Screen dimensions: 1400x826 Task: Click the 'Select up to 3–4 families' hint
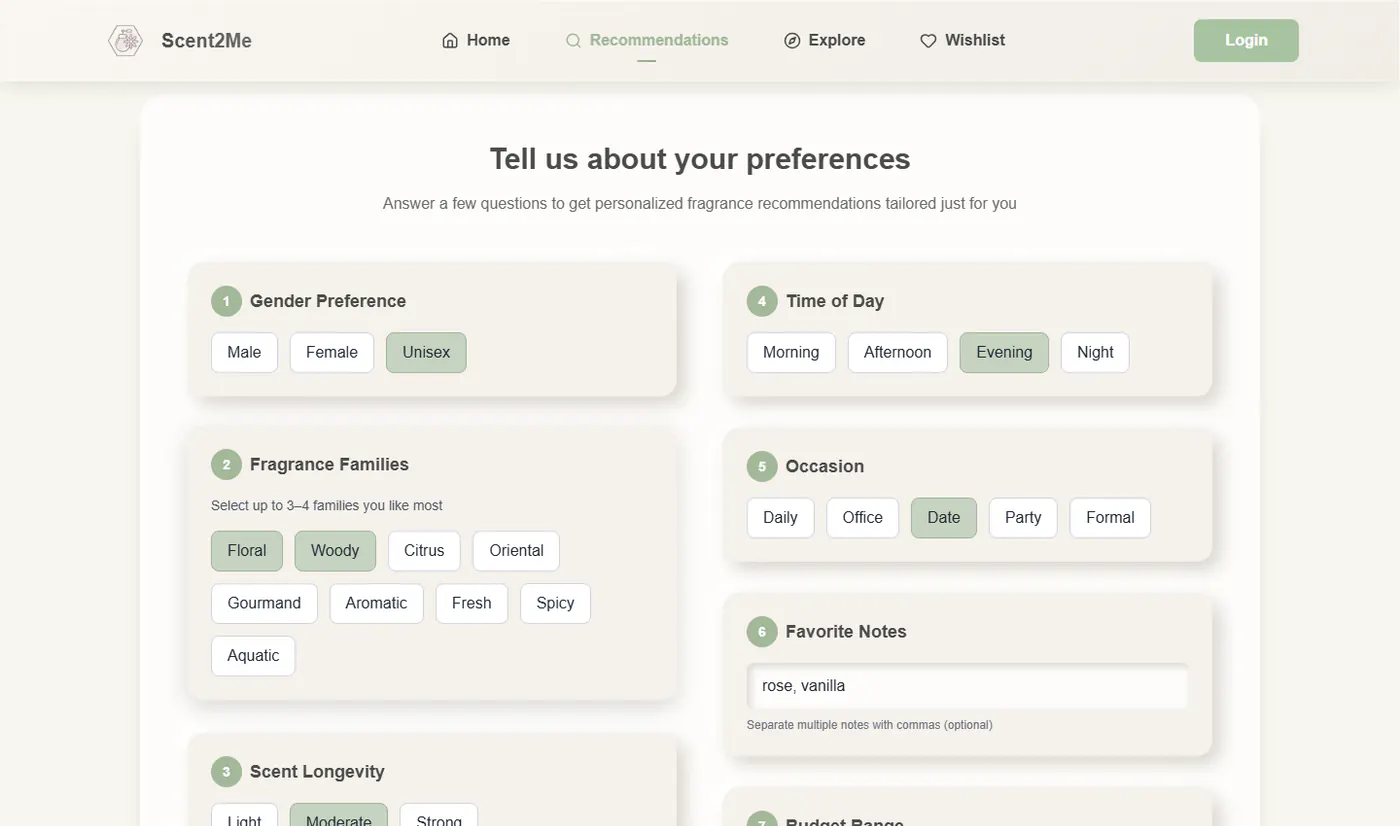pyautogui.click(x=327, y=506)
